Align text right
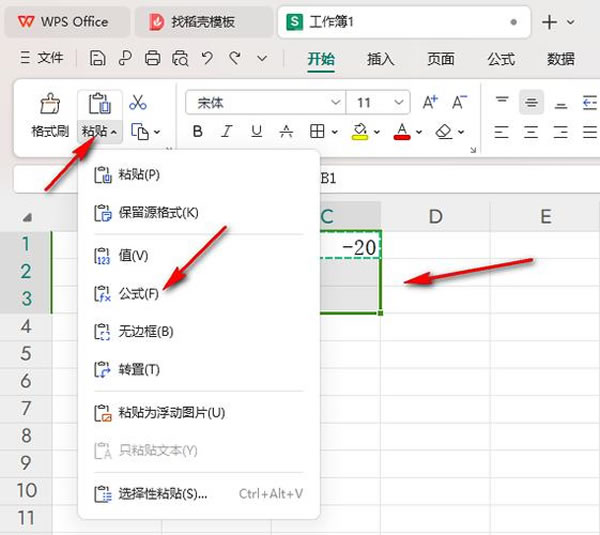600x535 pixels. (x=561, y=132)
